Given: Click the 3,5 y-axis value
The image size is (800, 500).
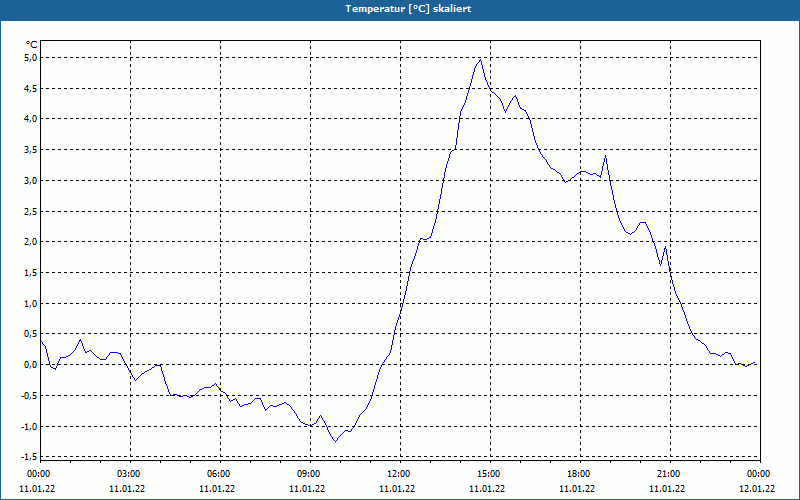Looking at the screenshot, I should pos(31,149).
